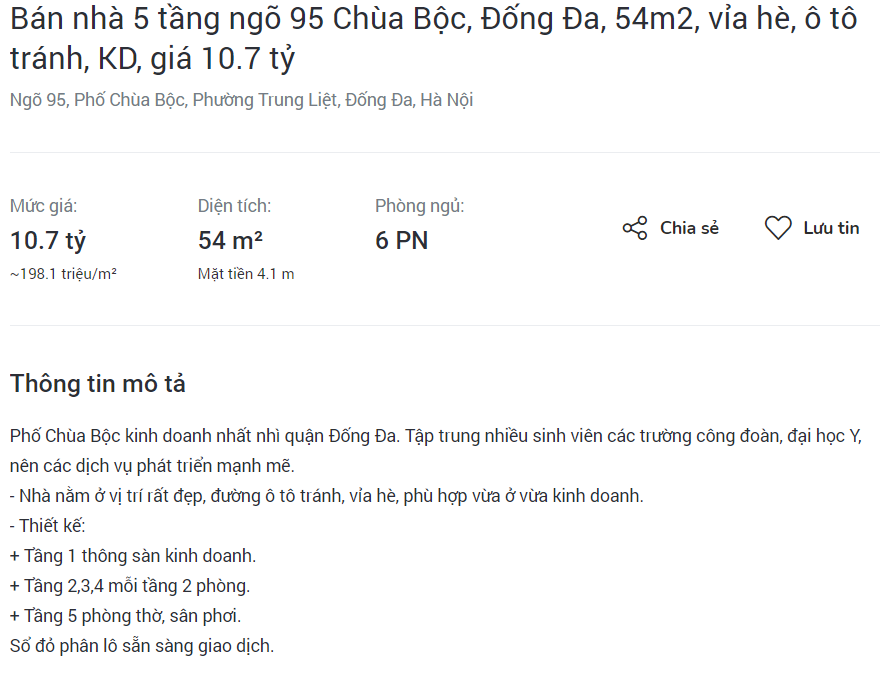The width and height of the screenshot is (886, 677).
Task: Click the "Sổ đỏ phân lô" line
Action: pos(141,645)
